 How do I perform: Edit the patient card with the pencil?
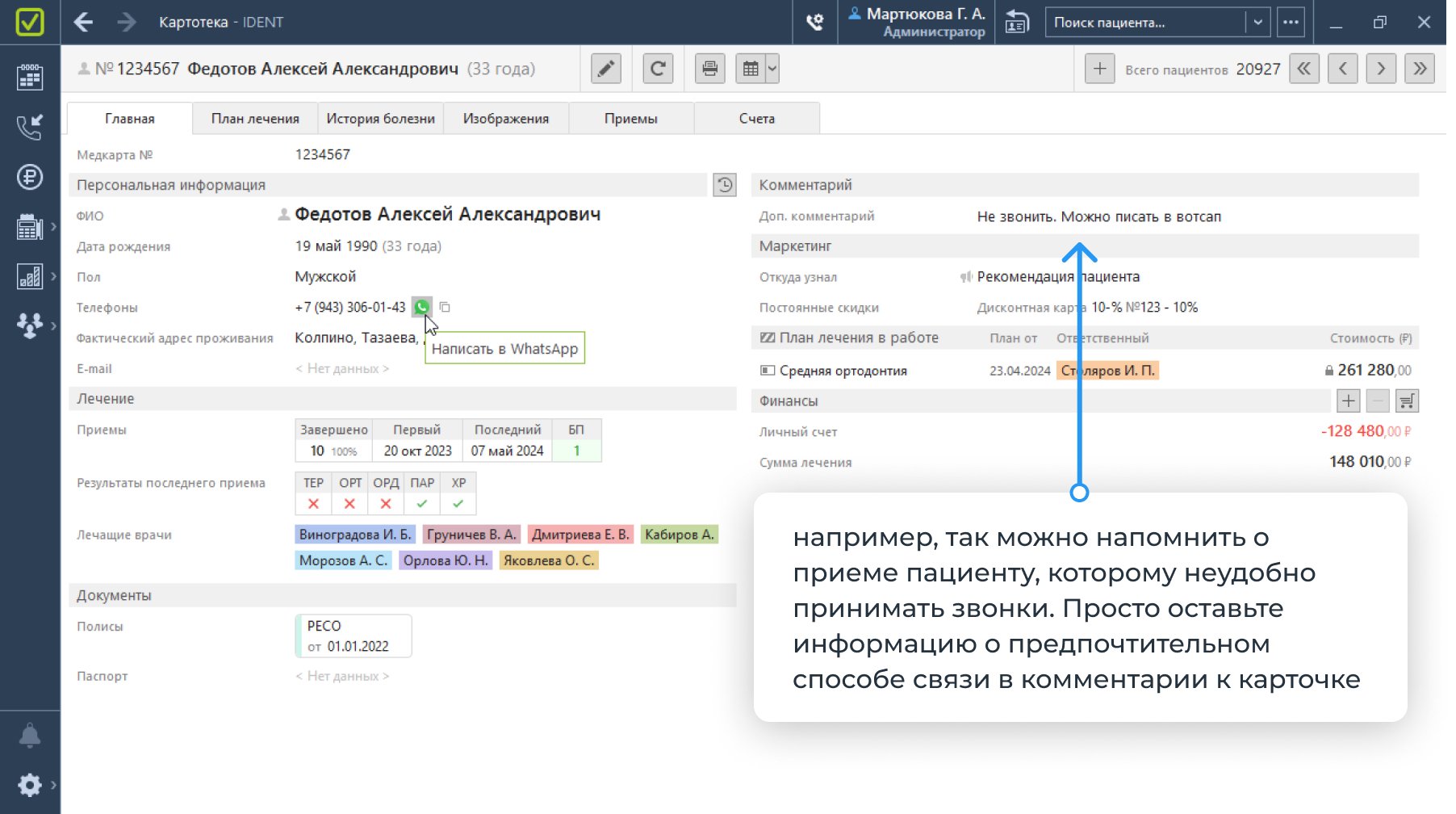click(606, 69)
